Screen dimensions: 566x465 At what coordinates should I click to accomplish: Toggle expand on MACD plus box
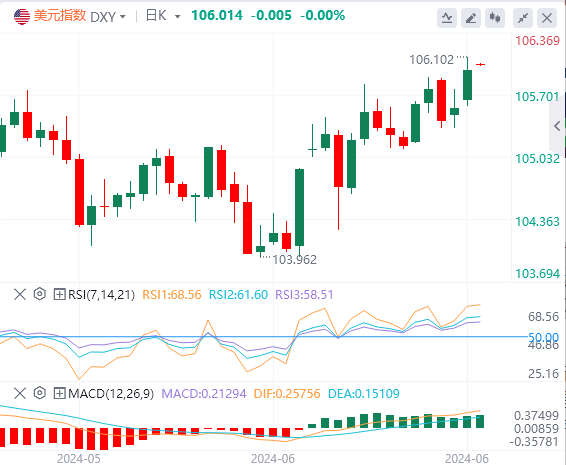[x=59, y=393]
